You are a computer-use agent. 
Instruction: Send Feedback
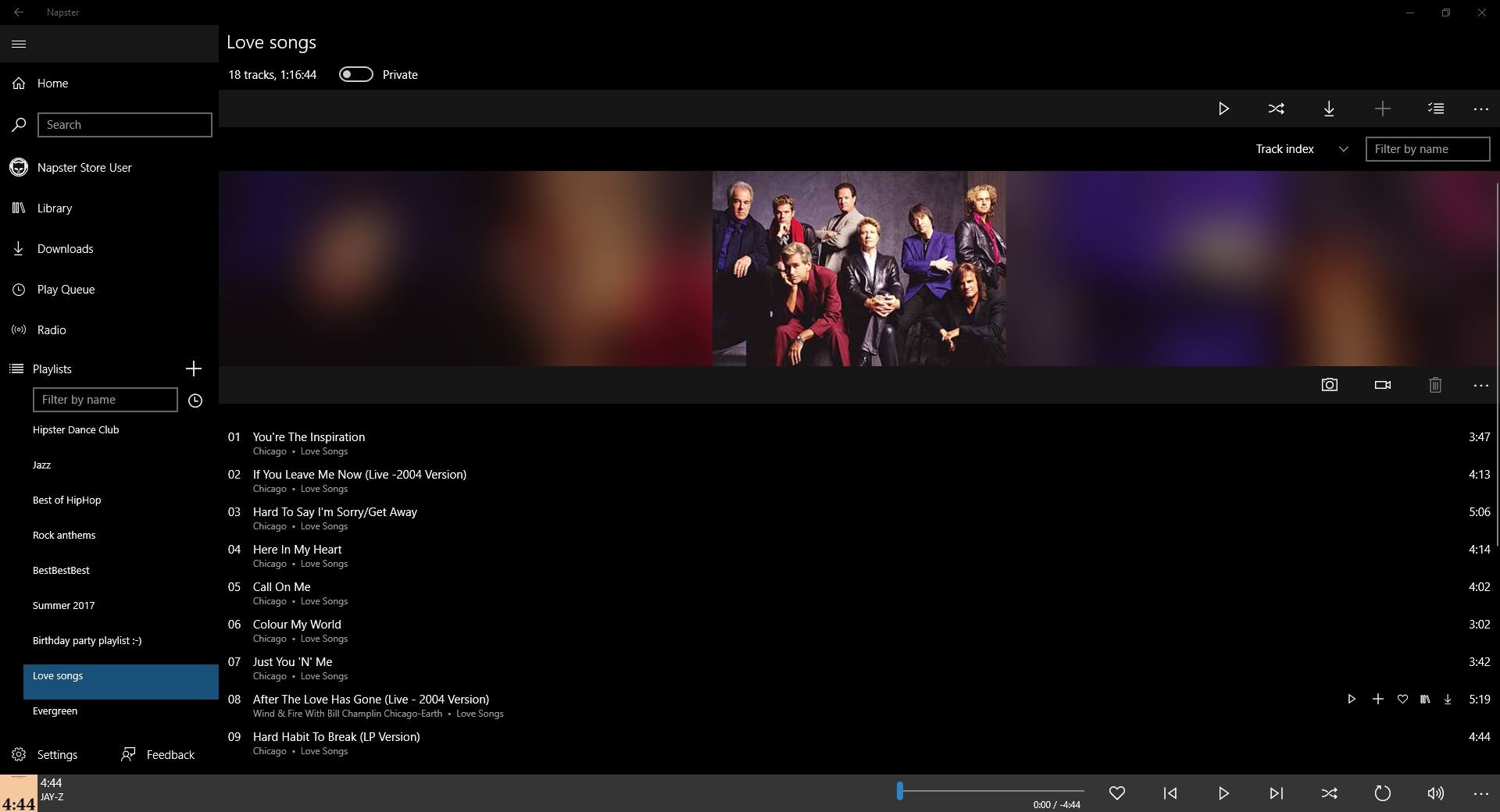157,754
